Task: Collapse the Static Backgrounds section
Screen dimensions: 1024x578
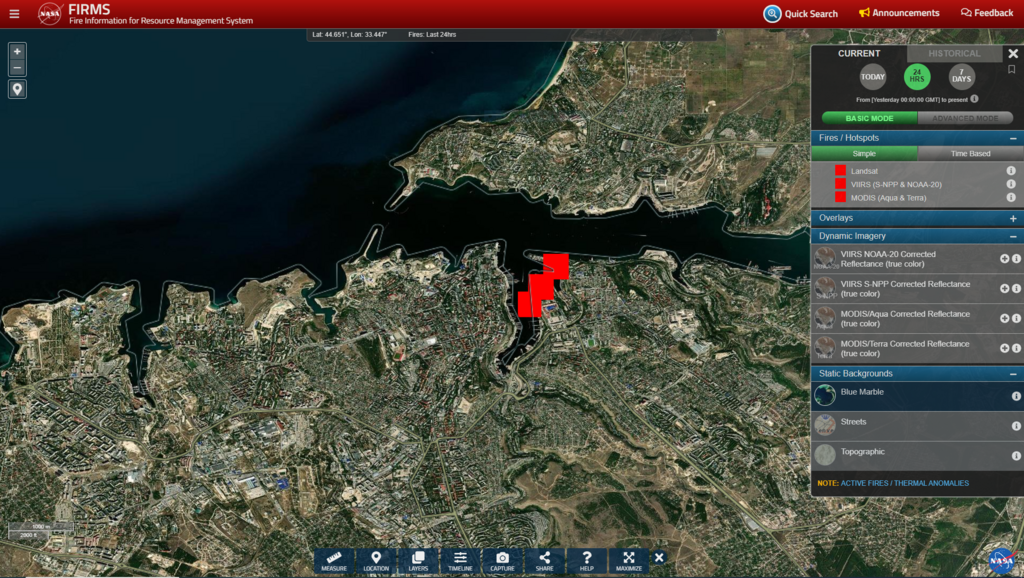Action: click(x=1012, y=374)
